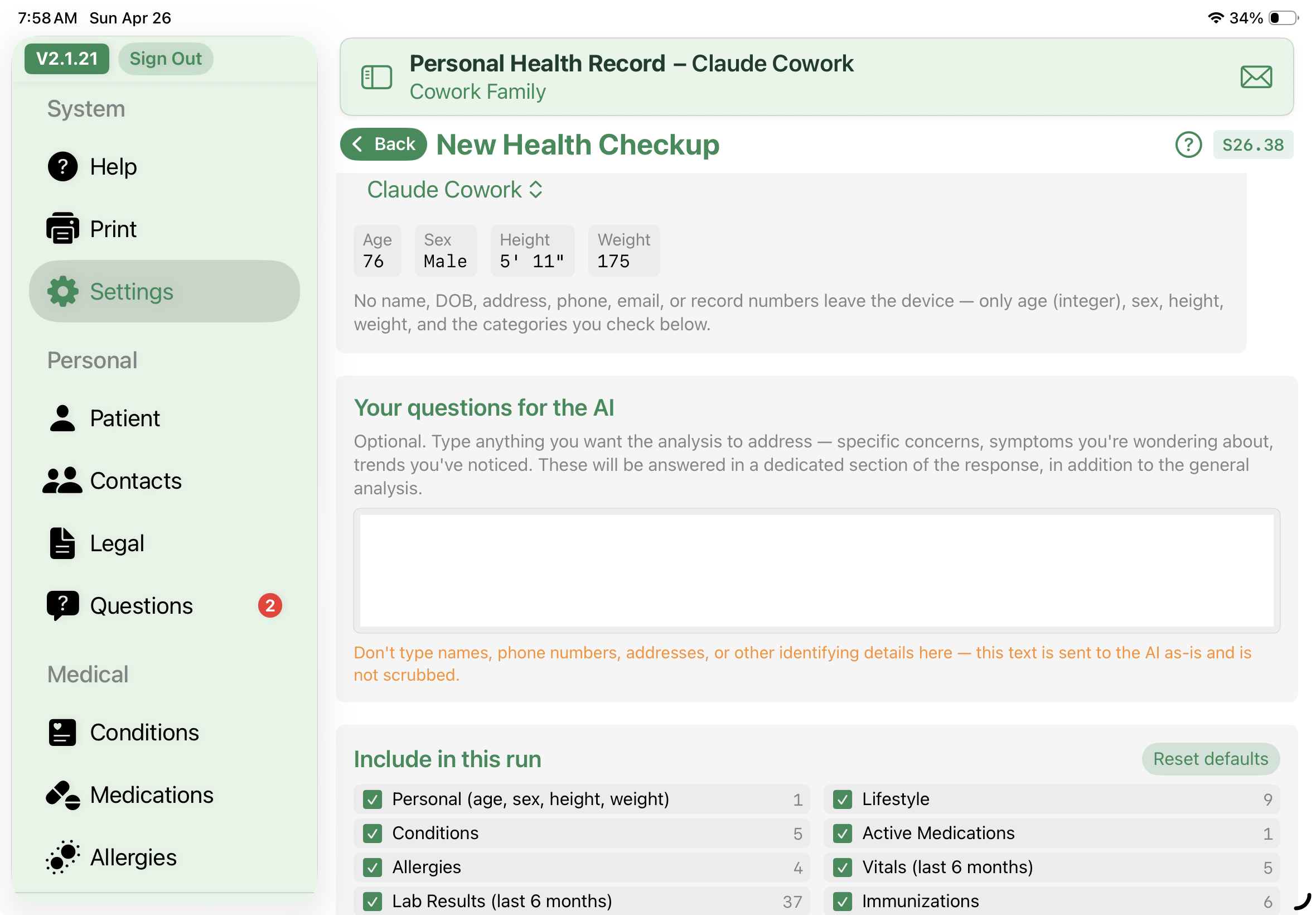
Task: Click the Lab Results count 37
Action: click(792, 902)
